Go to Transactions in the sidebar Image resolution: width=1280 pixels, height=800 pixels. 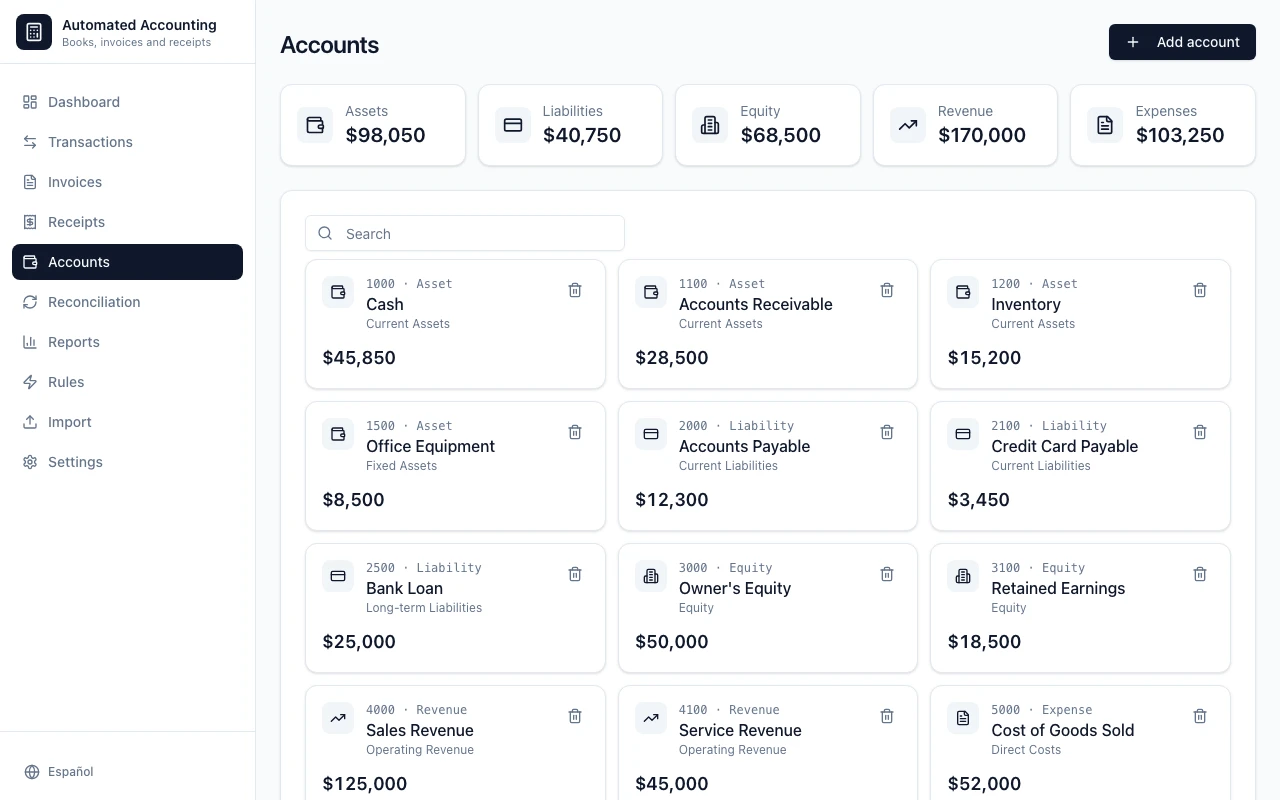tap(127, 142)
